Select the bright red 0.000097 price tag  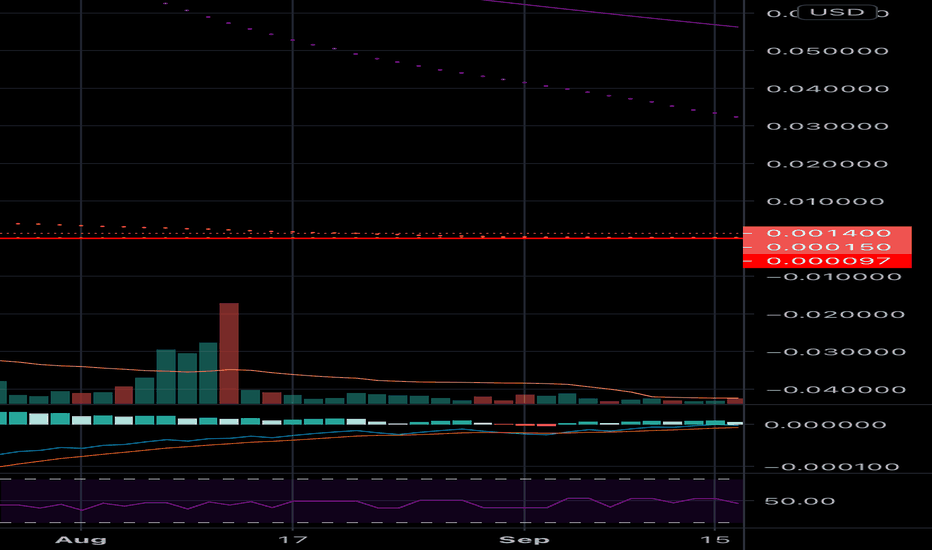[x=827, y=261]
